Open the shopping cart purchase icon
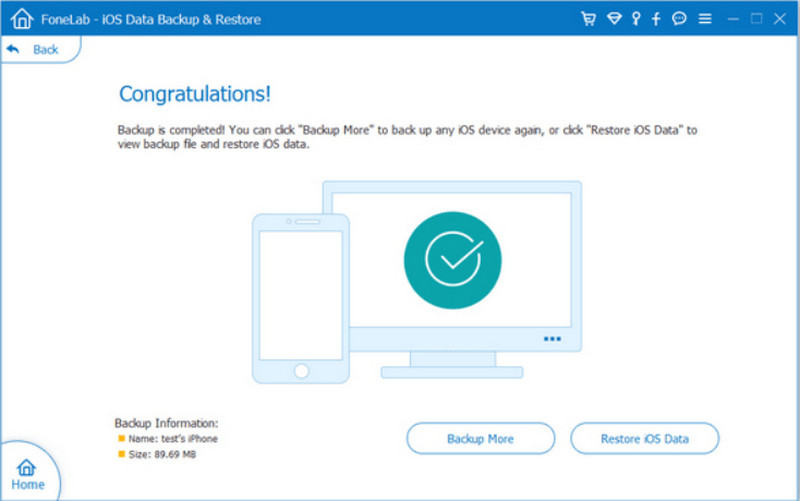 tap(588, 19)
